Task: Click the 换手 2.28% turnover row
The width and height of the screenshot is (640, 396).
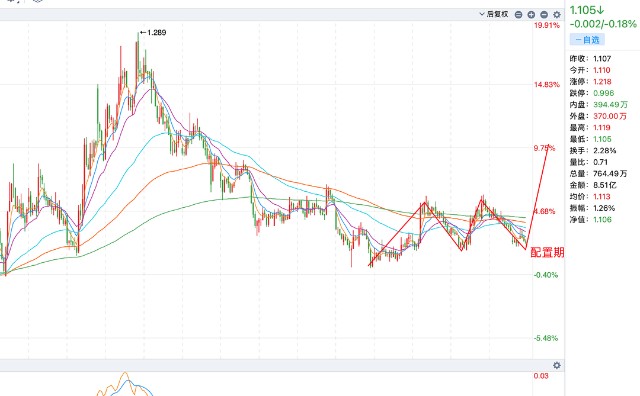Action: [593, 151]
